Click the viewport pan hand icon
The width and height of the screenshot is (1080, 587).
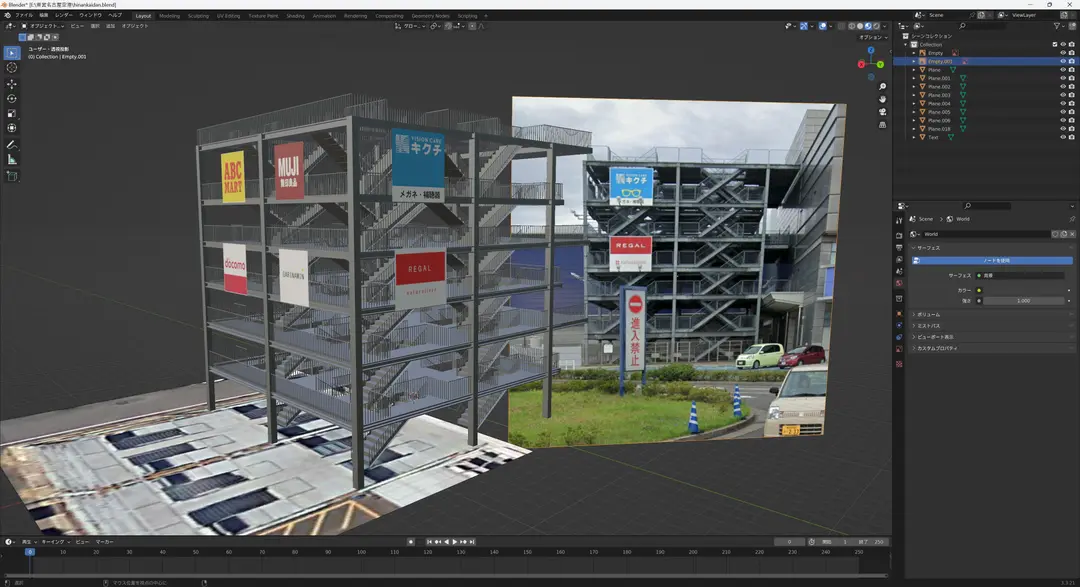tap(882, 99)
